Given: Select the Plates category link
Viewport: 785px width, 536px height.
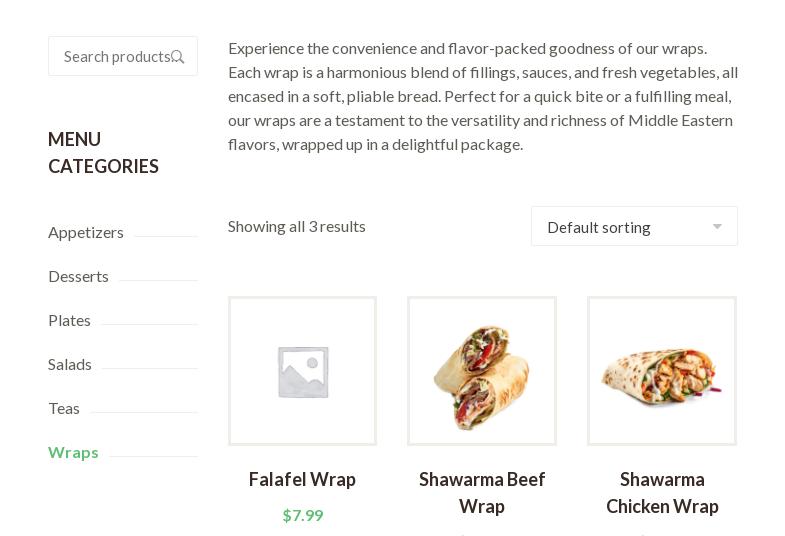Looking at the screenshot, I should pos(69,320).
